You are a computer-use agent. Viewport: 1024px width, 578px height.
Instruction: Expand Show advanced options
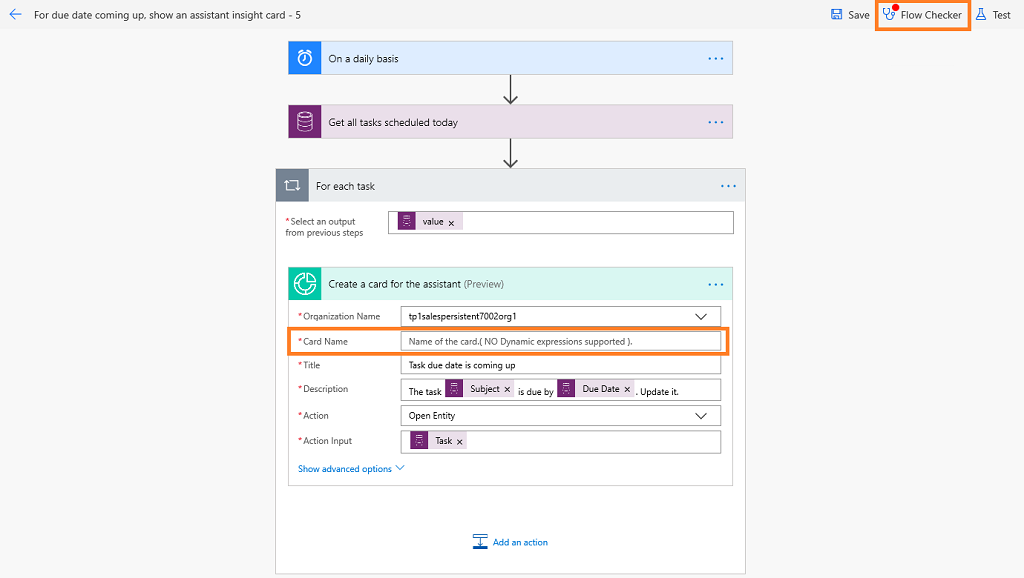(351, 468)
